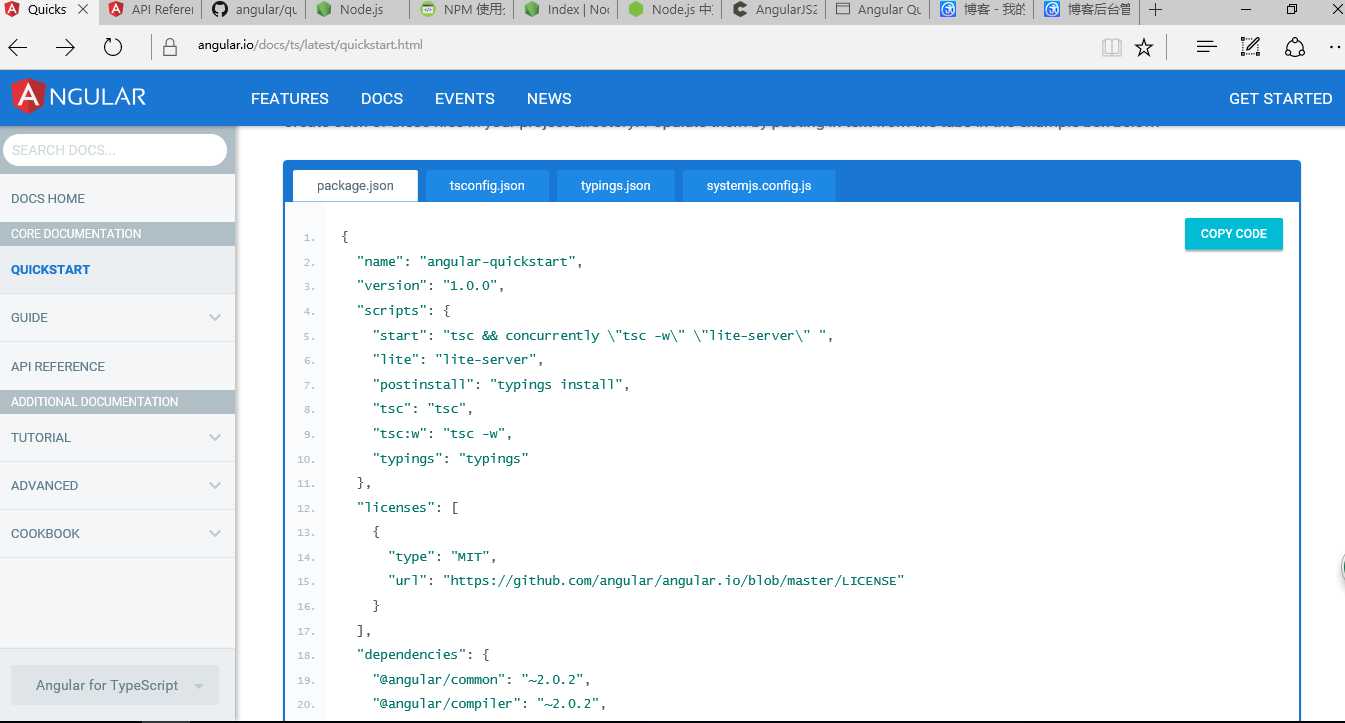
Task: Select the typings.json code tab
Action: coord(616,186)
